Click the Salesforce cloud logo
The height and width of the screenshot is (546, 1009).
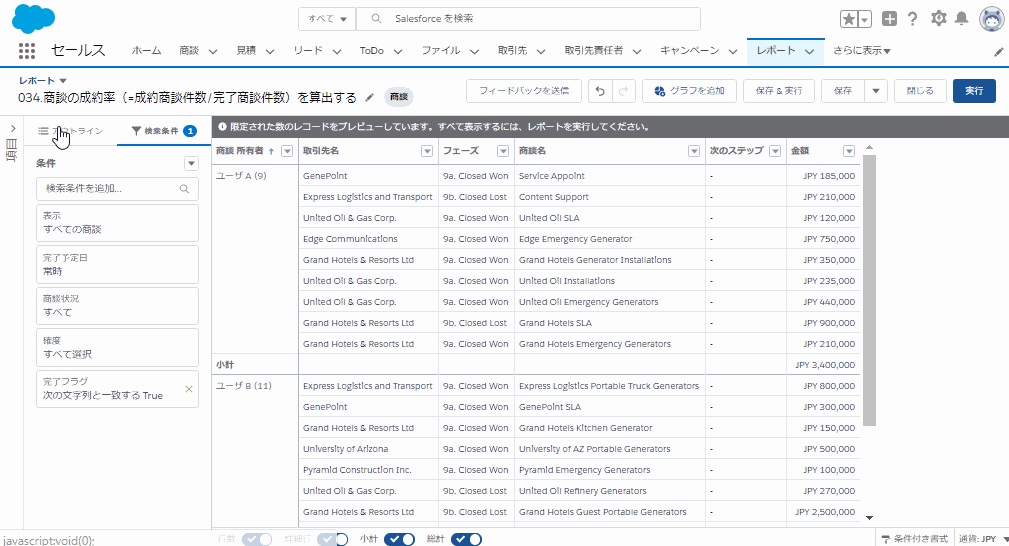(33, 19)
